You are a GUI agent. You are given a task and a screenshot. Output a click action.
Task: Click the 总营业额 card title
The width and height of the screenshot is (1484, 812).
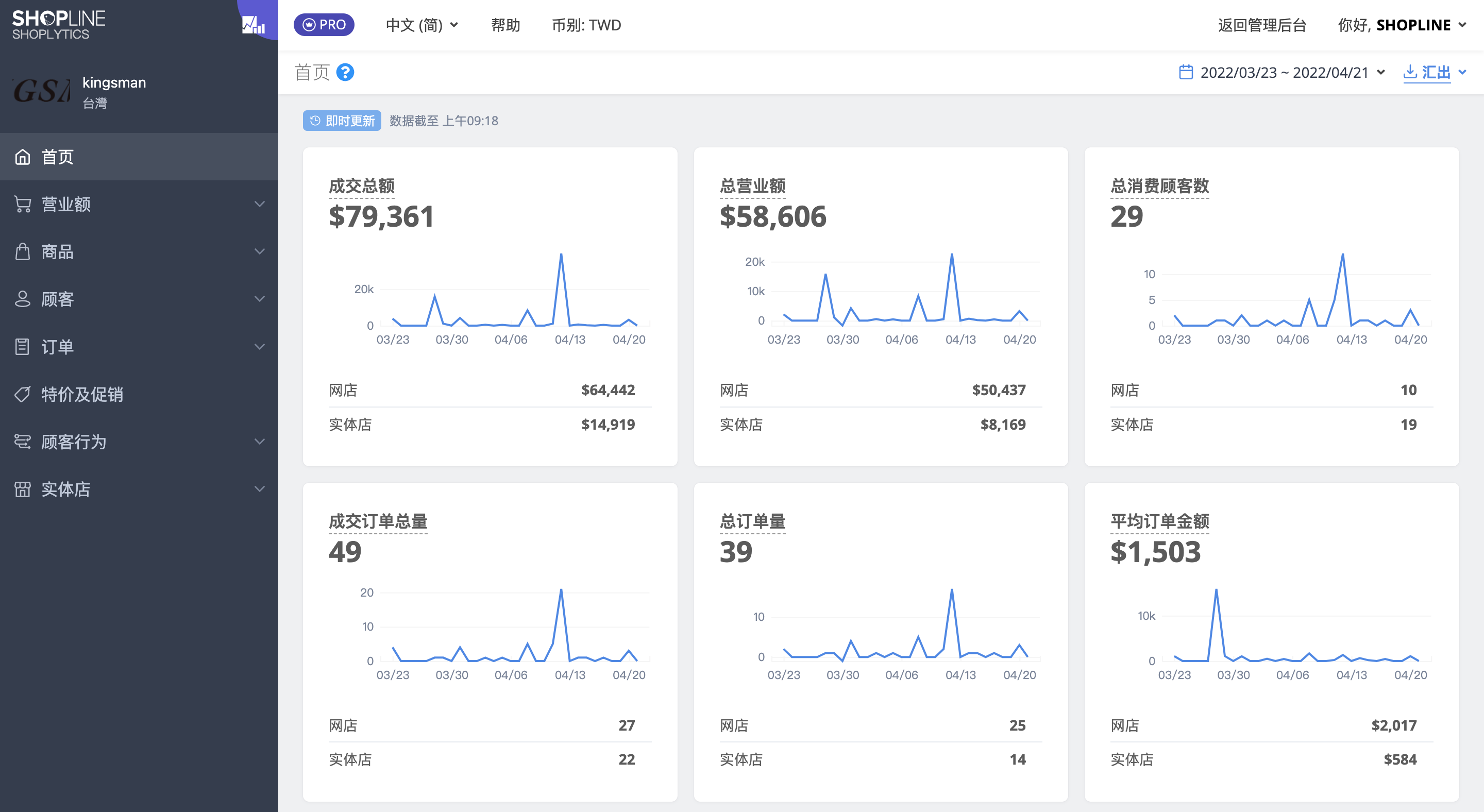click(752, 185)
